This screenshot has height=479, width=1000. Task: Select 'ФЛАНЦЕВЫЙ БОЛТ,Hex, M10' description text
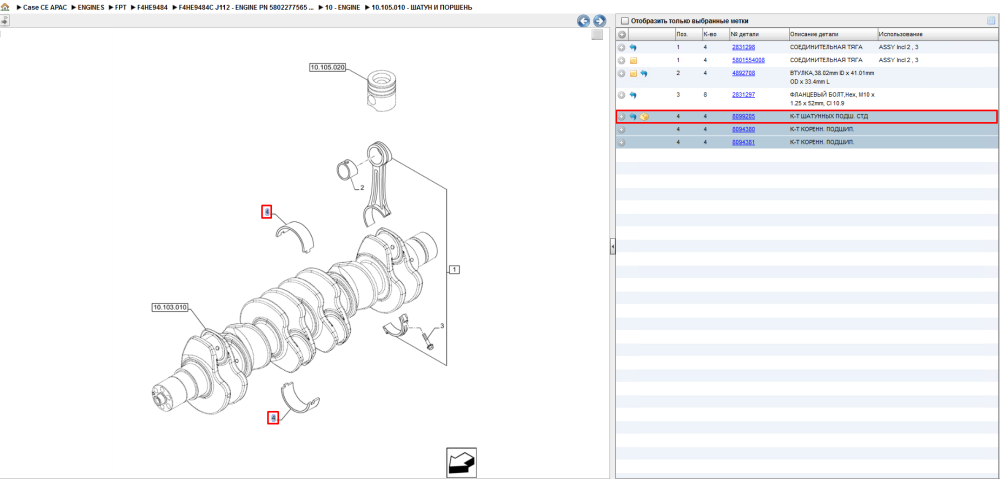coord(832,98)
